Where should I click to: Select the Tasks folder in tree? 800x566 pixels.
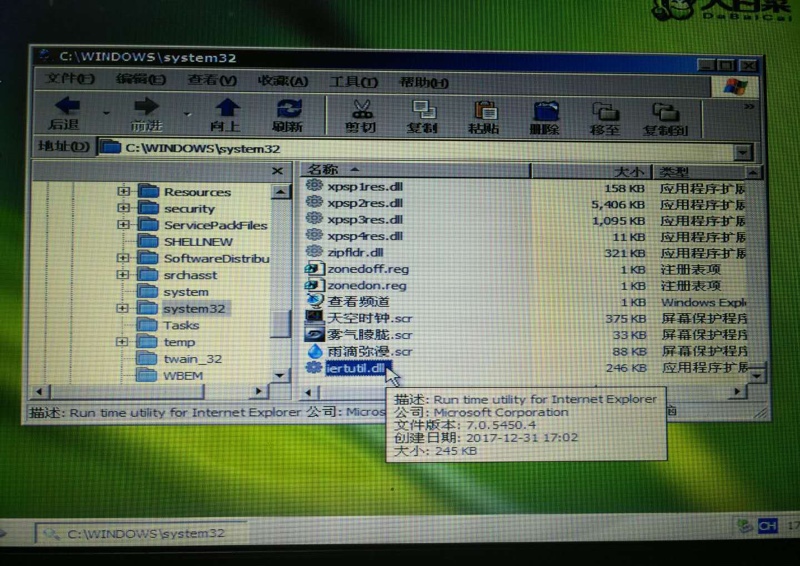point(181,325)
